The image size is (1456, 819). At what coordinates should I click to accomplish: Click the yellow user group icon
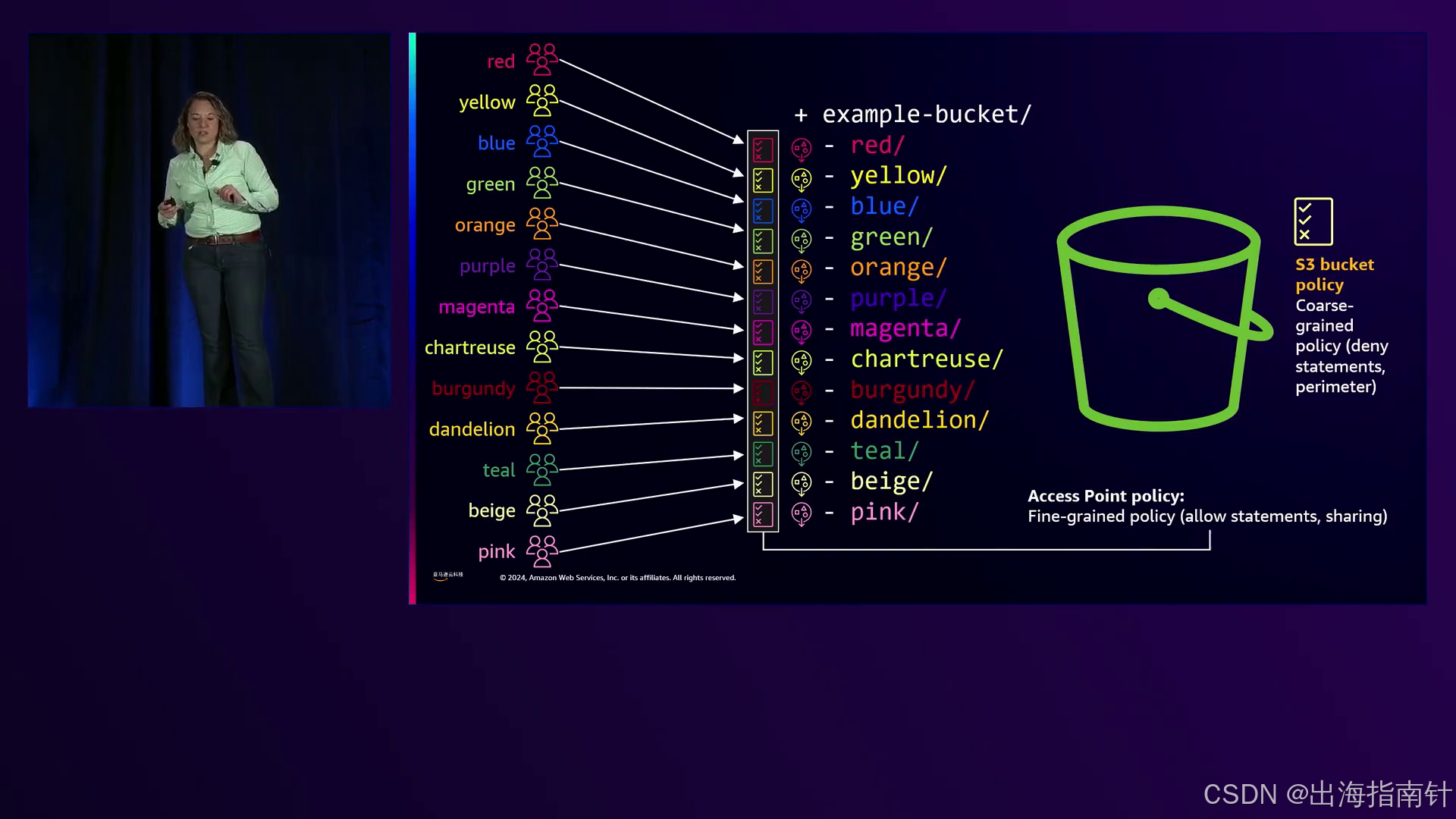541,101
